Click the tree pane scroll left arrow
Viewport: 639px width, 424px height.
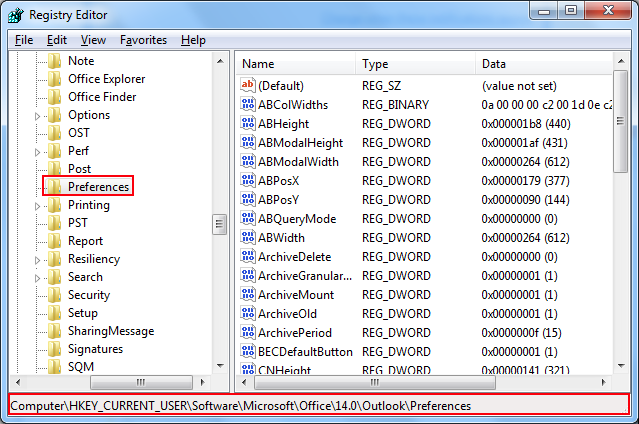(x=18, y=382)
